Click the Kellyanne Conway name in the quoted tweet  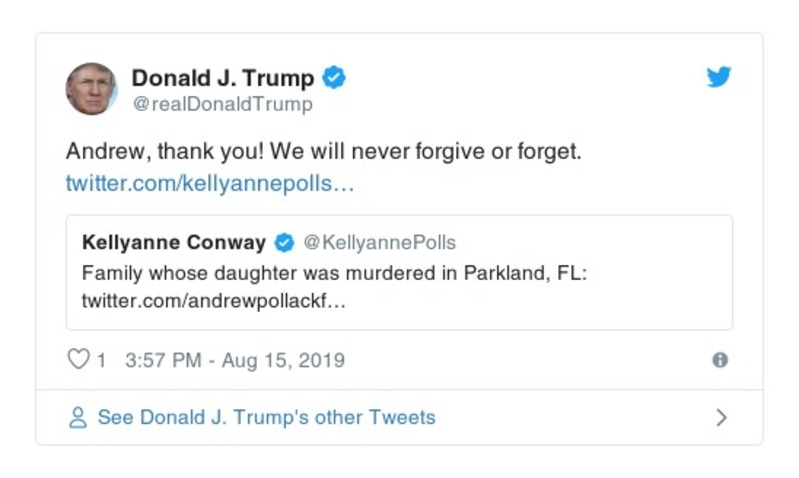[x=174, y=243]
